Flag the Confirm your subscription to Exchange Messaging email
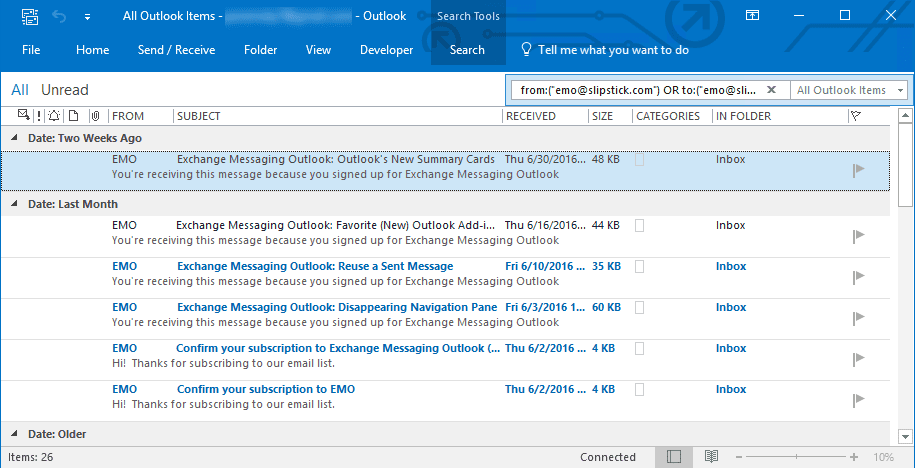This screenshot has width=915, height=468. [x=858, y=359]
